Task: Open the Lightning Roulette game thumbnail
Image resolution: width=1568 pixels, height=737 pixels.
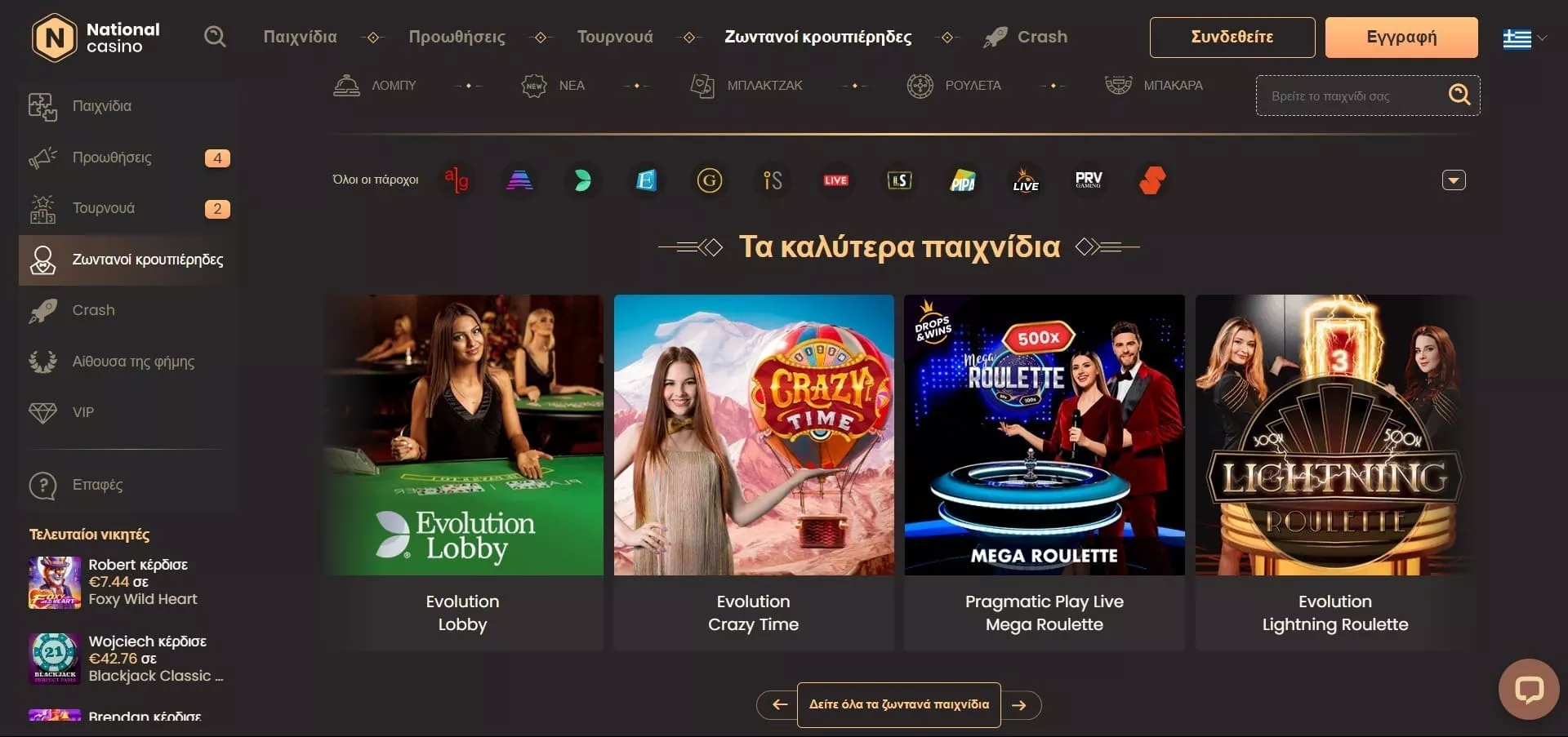Action: (1335, 435)
